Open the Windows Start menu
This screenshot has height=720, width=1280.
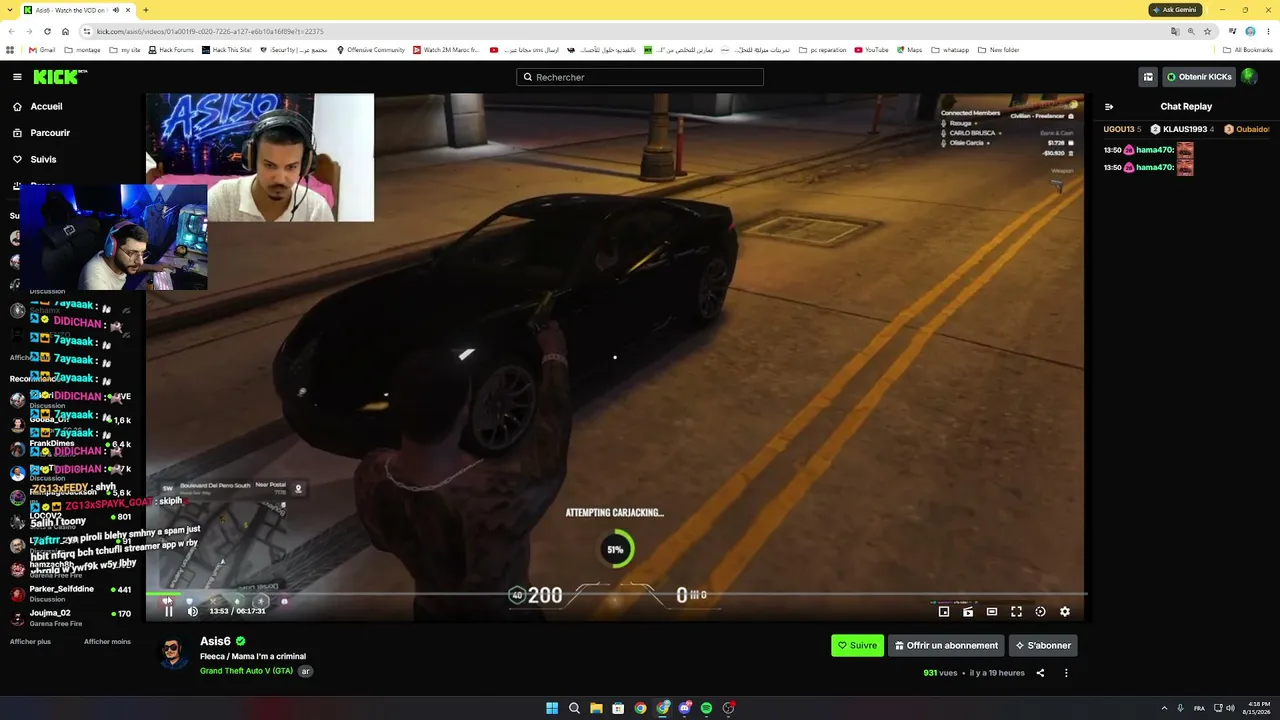(x=552, y=708)
